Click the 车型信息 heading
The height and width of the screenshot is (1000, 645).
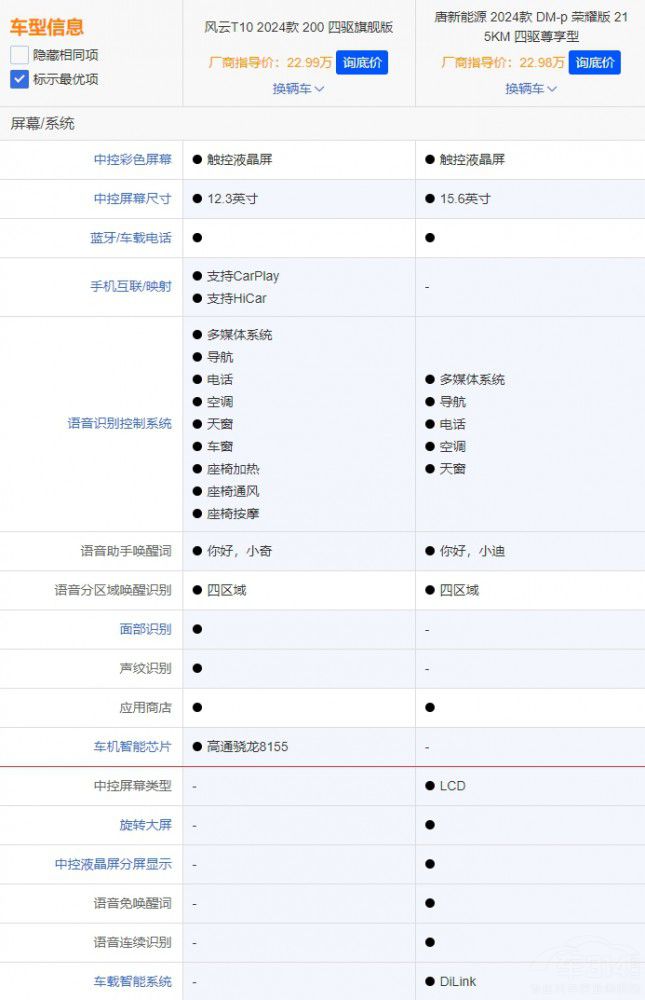46,27
